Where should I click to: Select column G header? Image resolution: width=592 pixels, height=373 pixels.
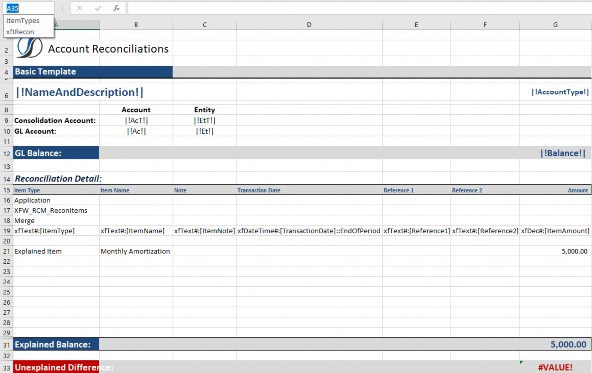(555, 25)
